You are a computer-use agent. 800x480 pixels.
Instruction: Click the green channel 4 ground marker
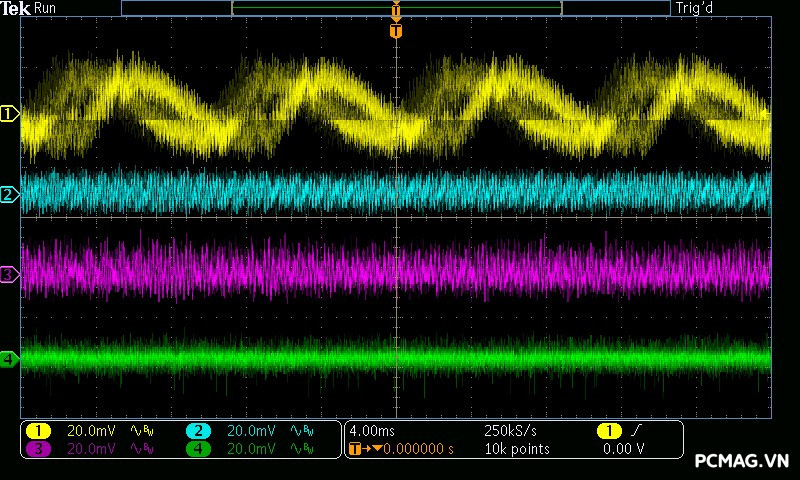9,358
